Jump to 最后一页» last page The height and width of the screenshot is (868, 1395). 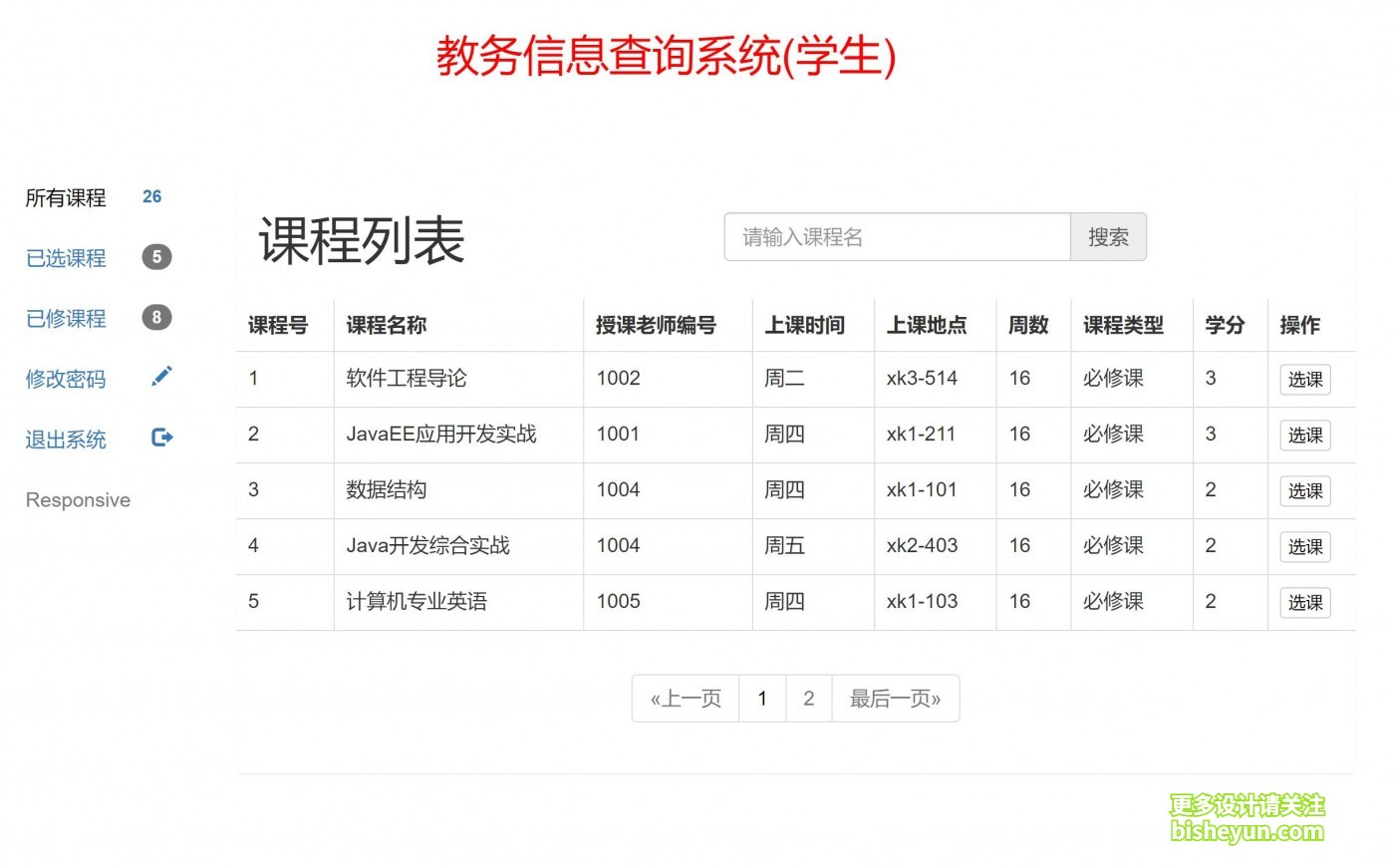pos(895,699)
